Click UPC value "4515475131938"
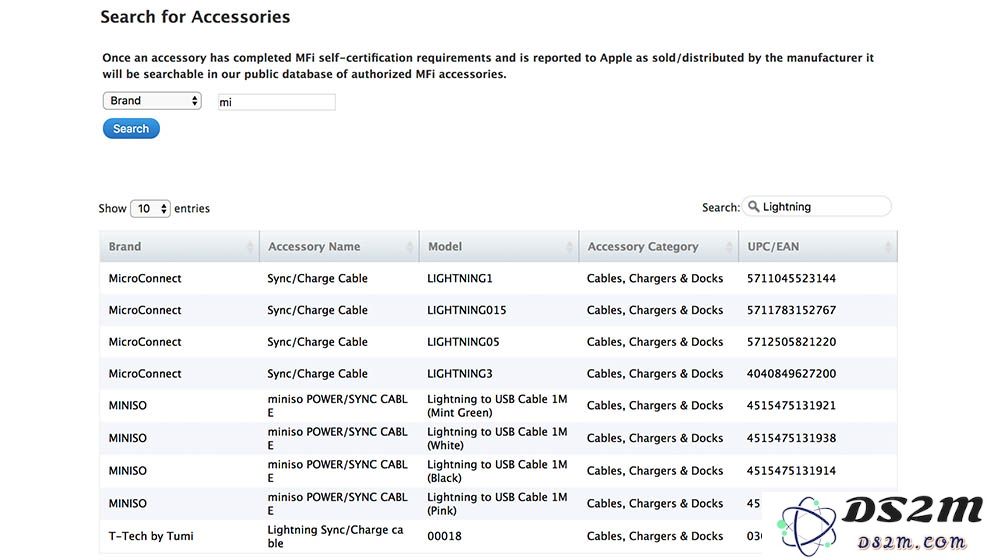1000x560 pixels. 791,438
